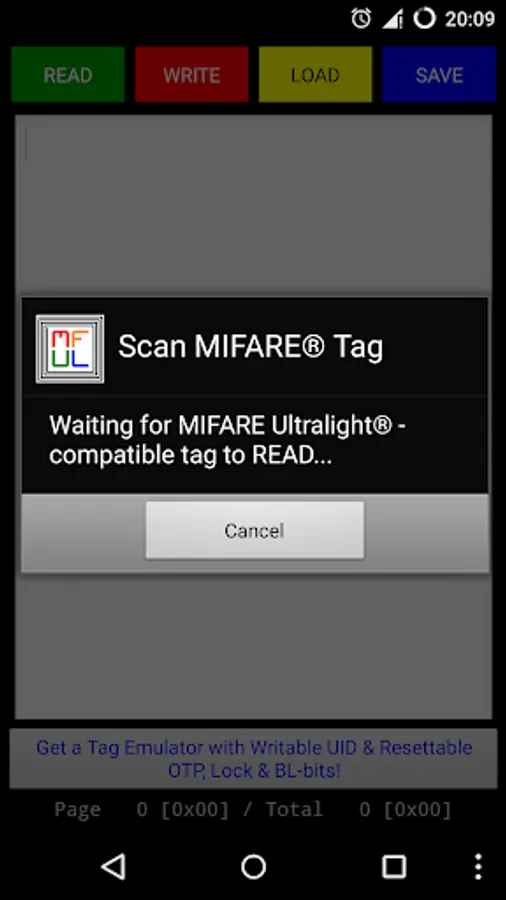Cancel the Scan MIFARE Tag dialog
This screenshot has height=900, width=506.
(x=255, y=530)
